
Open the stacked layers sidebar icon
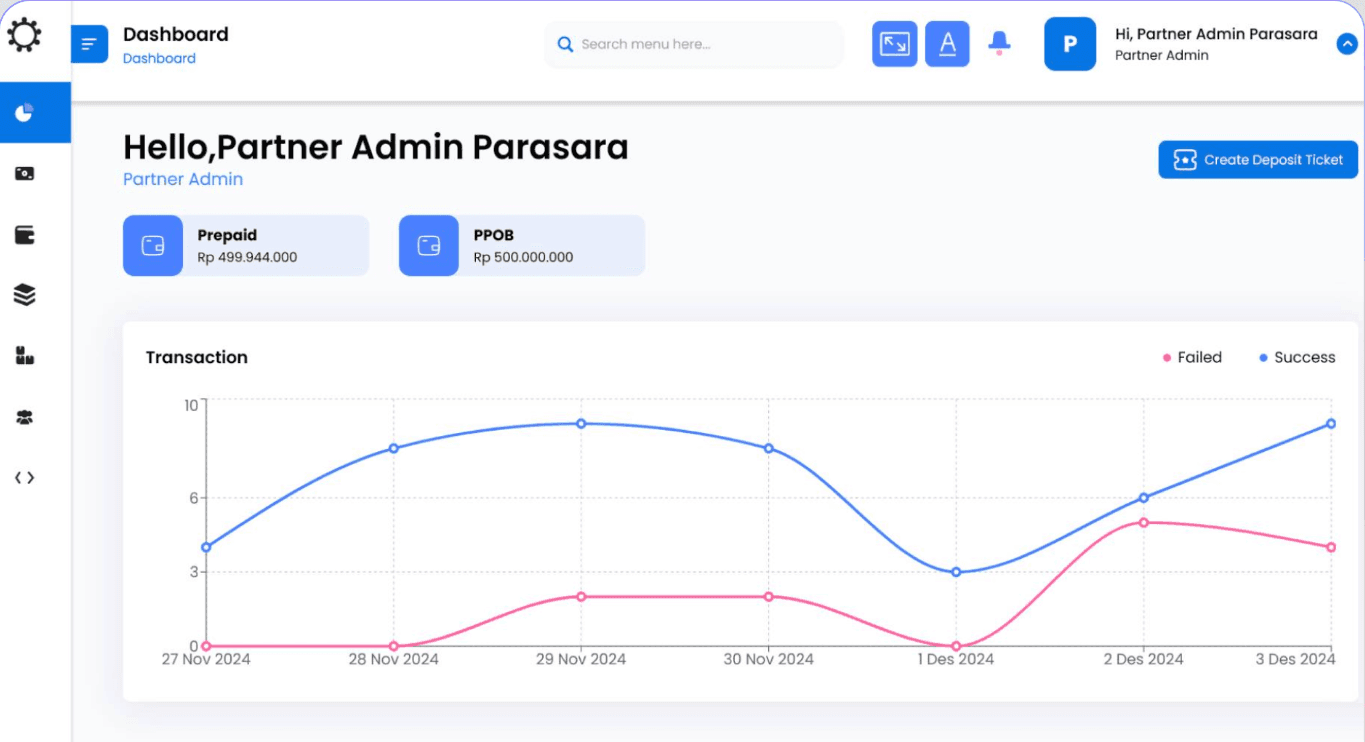[25, 295]
